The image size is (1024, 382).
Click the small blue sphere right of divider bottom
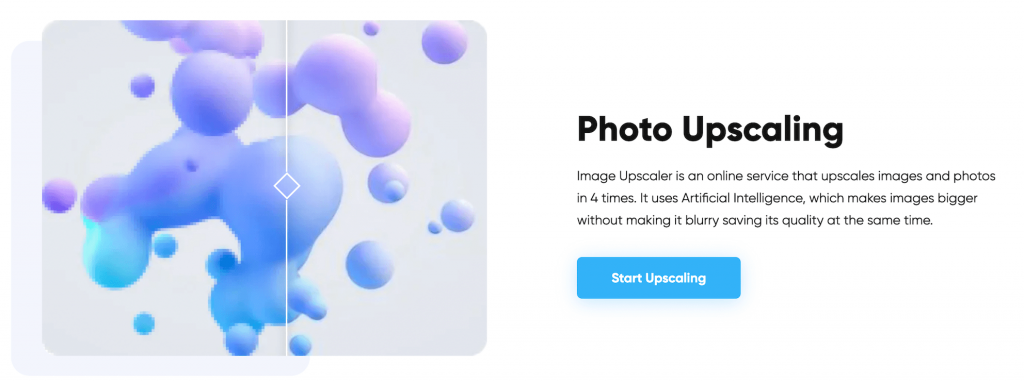(300, 344)
